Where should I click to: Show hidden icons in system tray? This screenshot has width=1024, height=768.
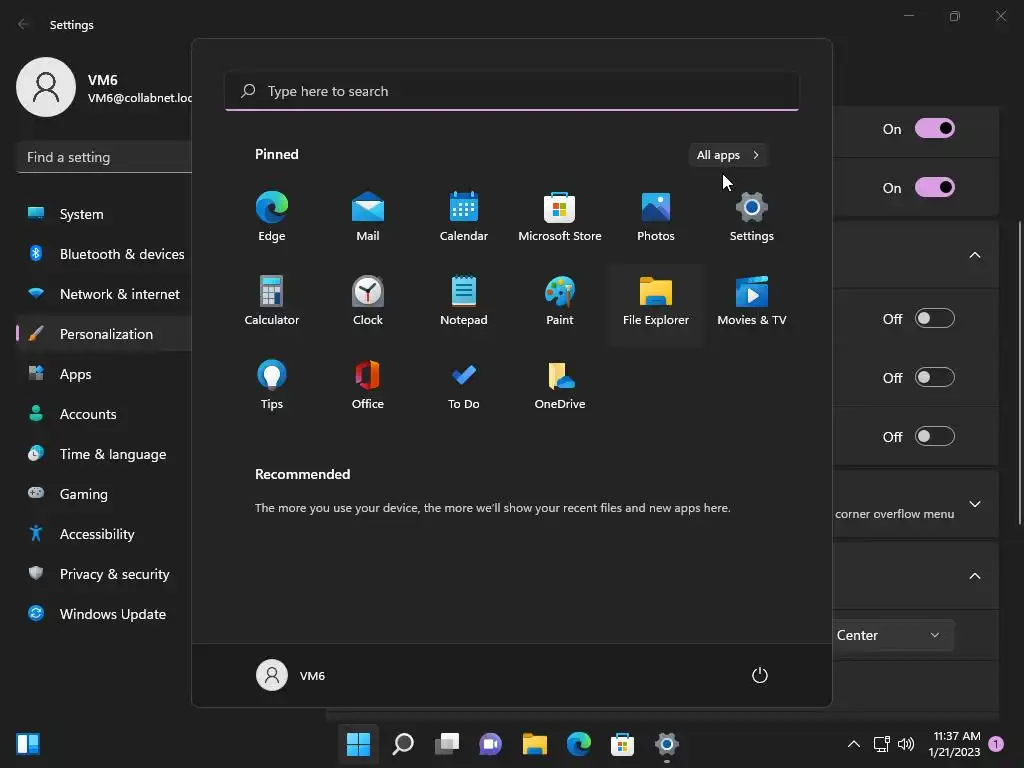[854, 744]
